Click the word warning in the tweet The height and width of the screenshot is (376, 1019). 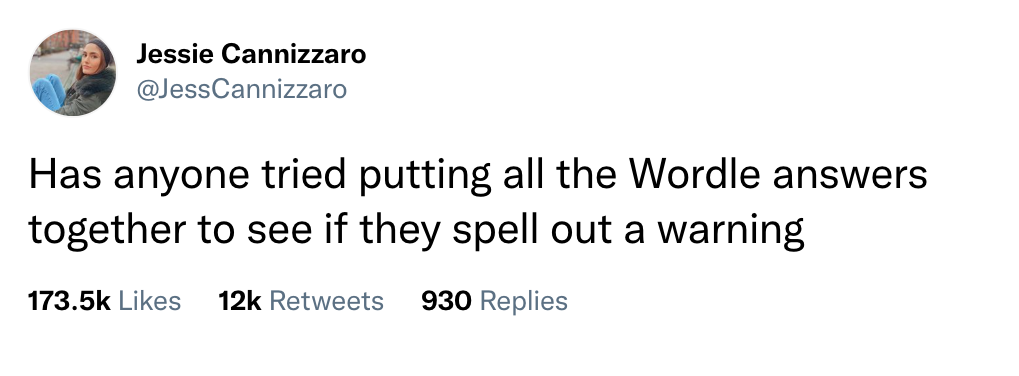(730, 231)
